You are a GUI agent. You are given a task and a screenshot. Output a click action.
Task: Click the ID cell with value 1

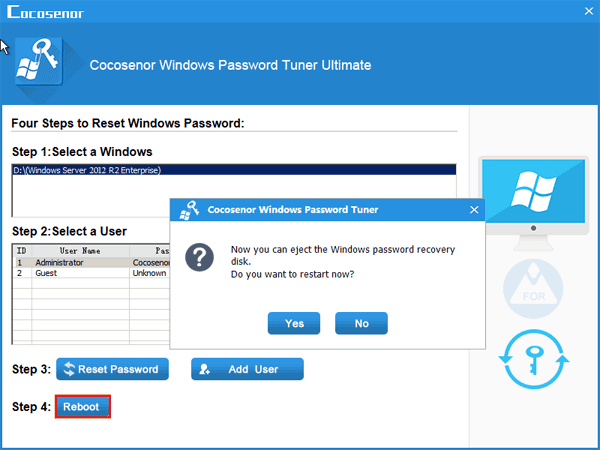tap(22, 262)
